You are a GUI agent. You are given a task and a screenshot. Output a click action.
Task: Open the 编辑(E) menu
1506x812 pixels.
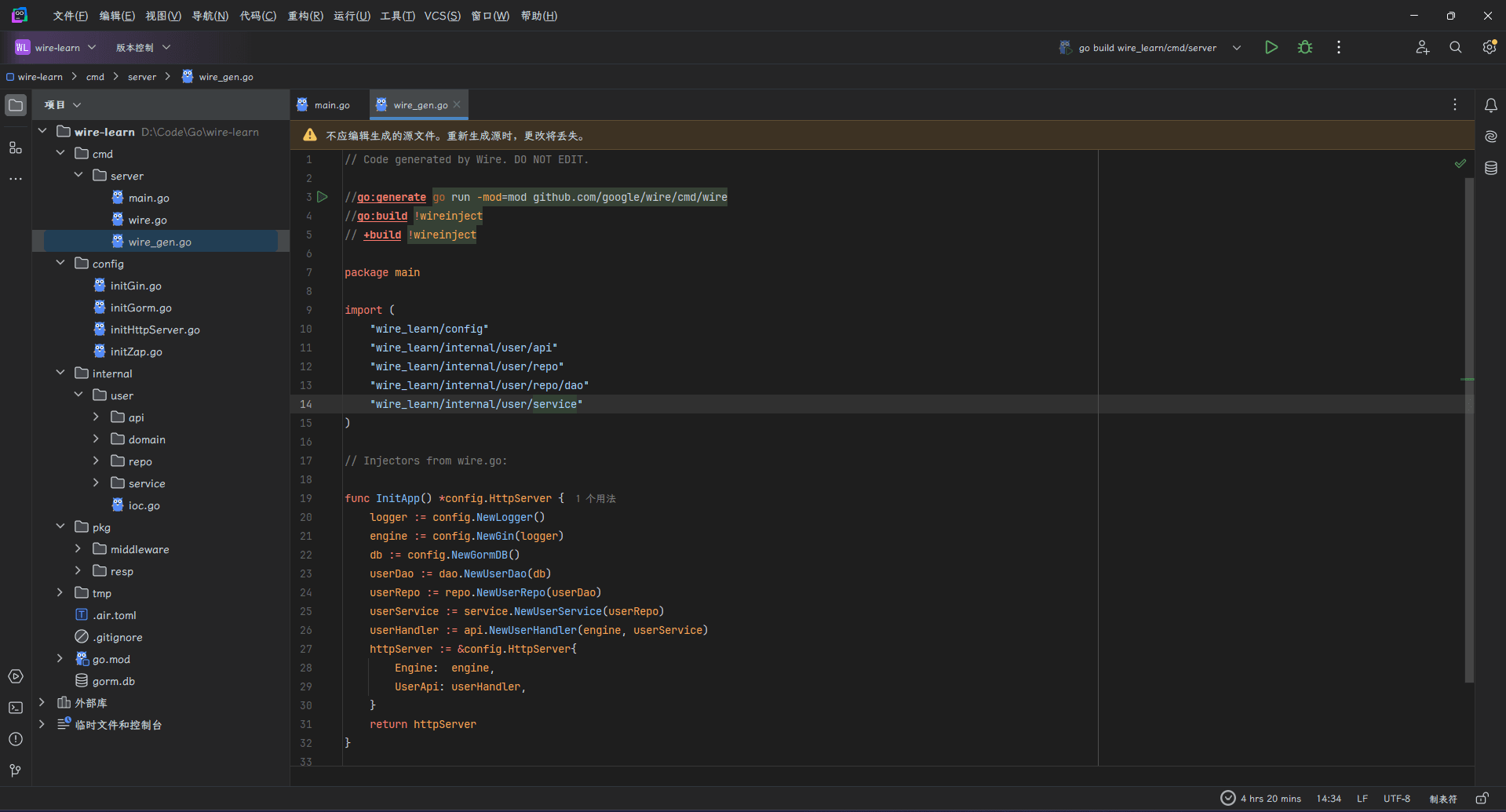[117, 16]
